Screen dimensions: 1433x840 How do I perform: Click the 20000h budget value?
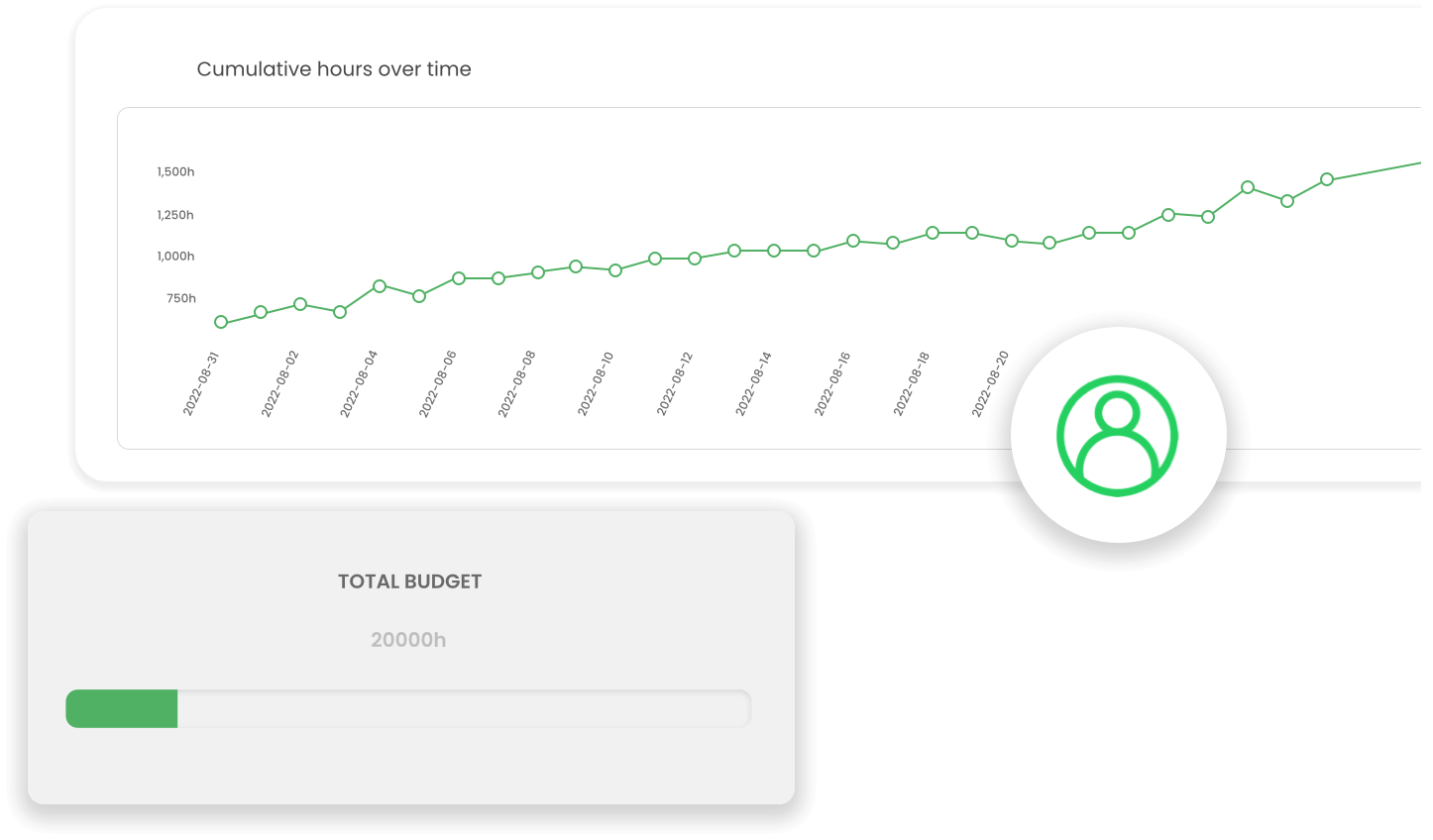click(x=408, y=640)
